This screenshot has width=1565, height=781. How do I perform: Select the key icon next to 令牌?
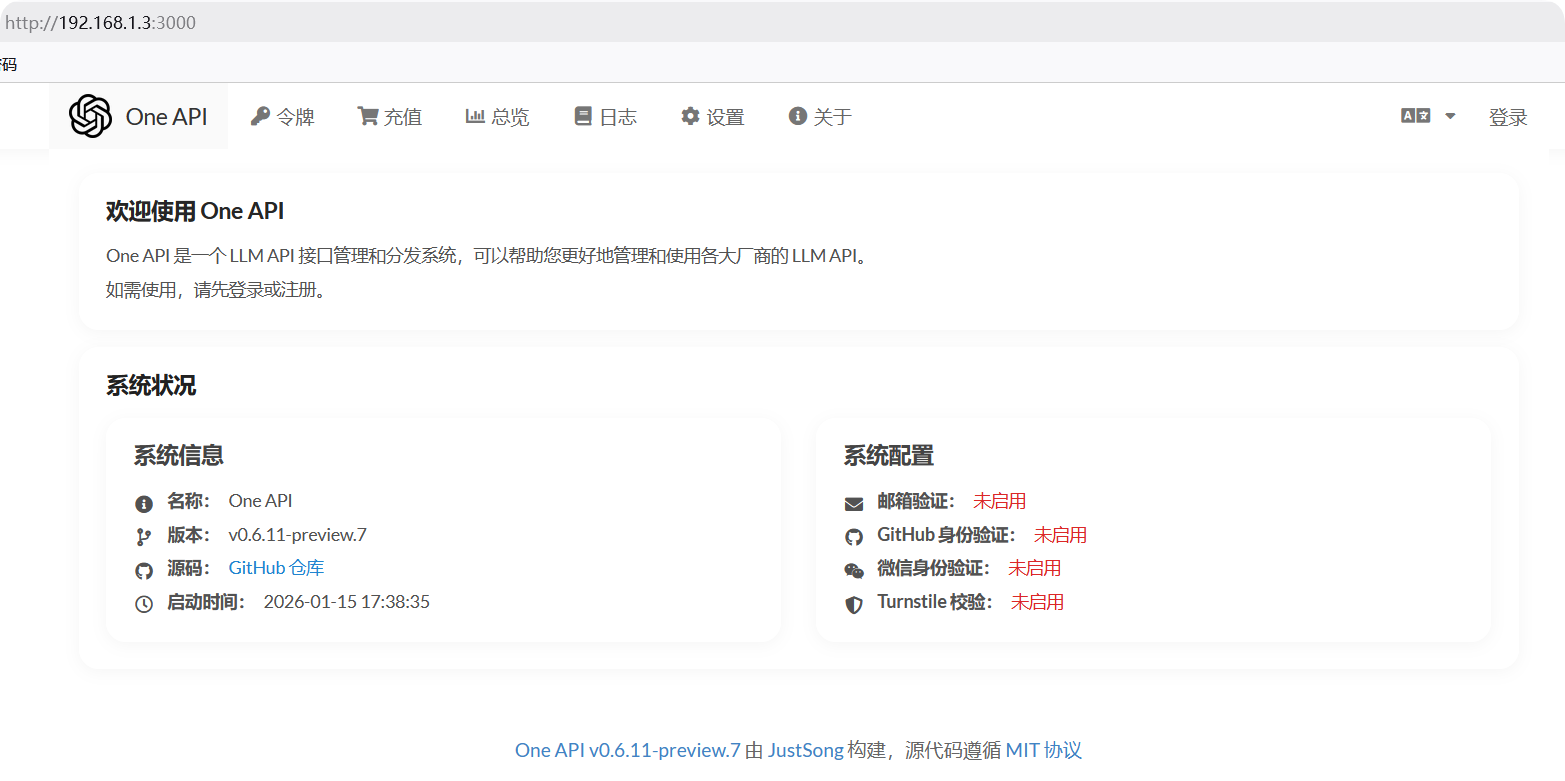point(260,115)
